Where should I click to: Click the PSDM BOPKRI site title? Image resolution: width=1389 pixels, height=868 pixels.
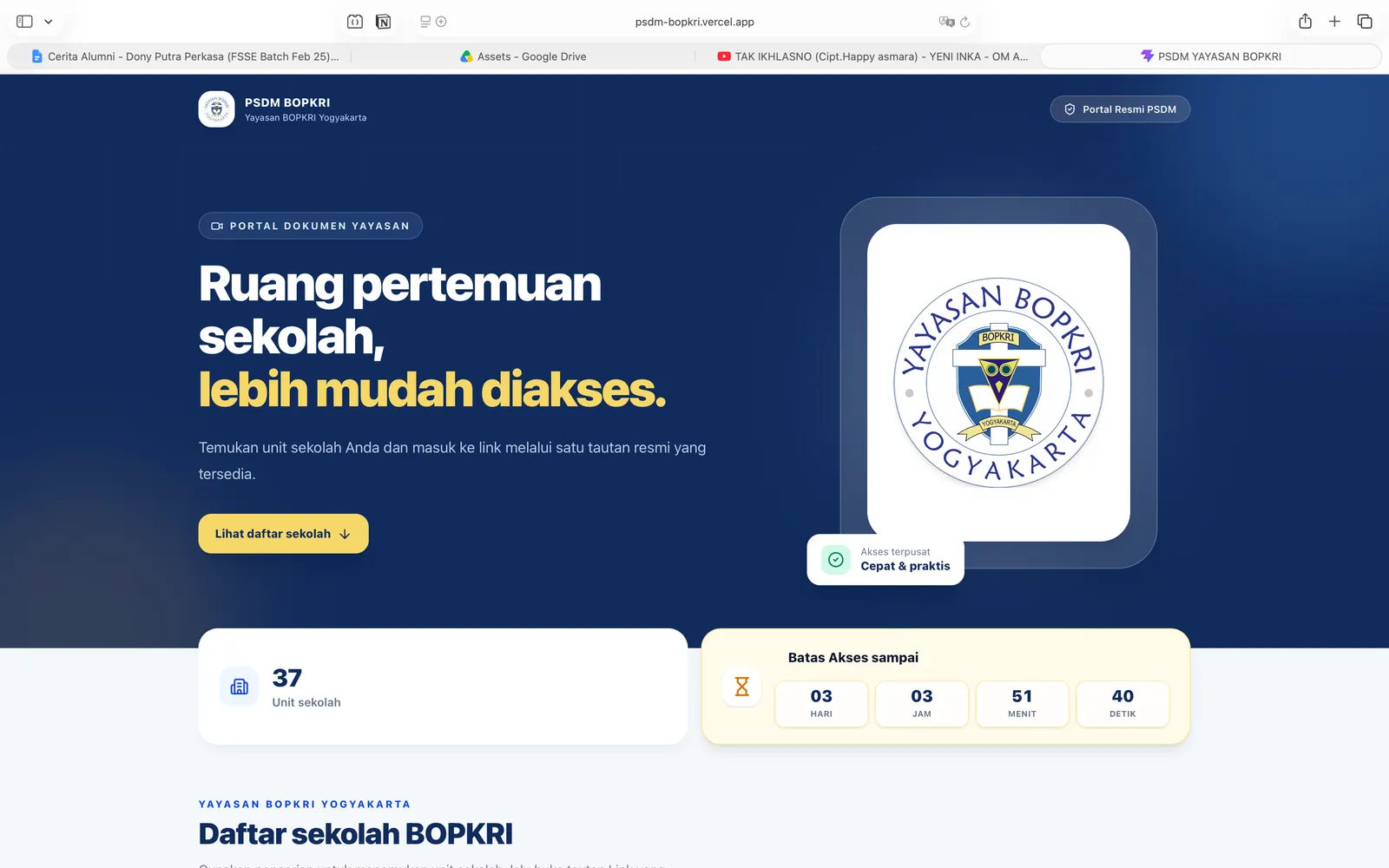pyautogui.click(x=287, y=102)
